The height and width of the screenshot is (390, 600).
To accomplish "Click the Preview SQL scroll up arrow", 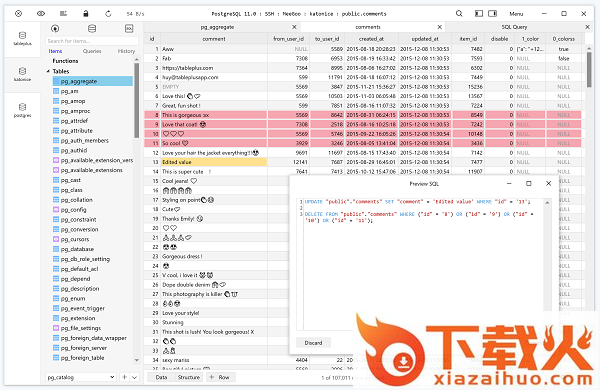I will click(548, 202).
